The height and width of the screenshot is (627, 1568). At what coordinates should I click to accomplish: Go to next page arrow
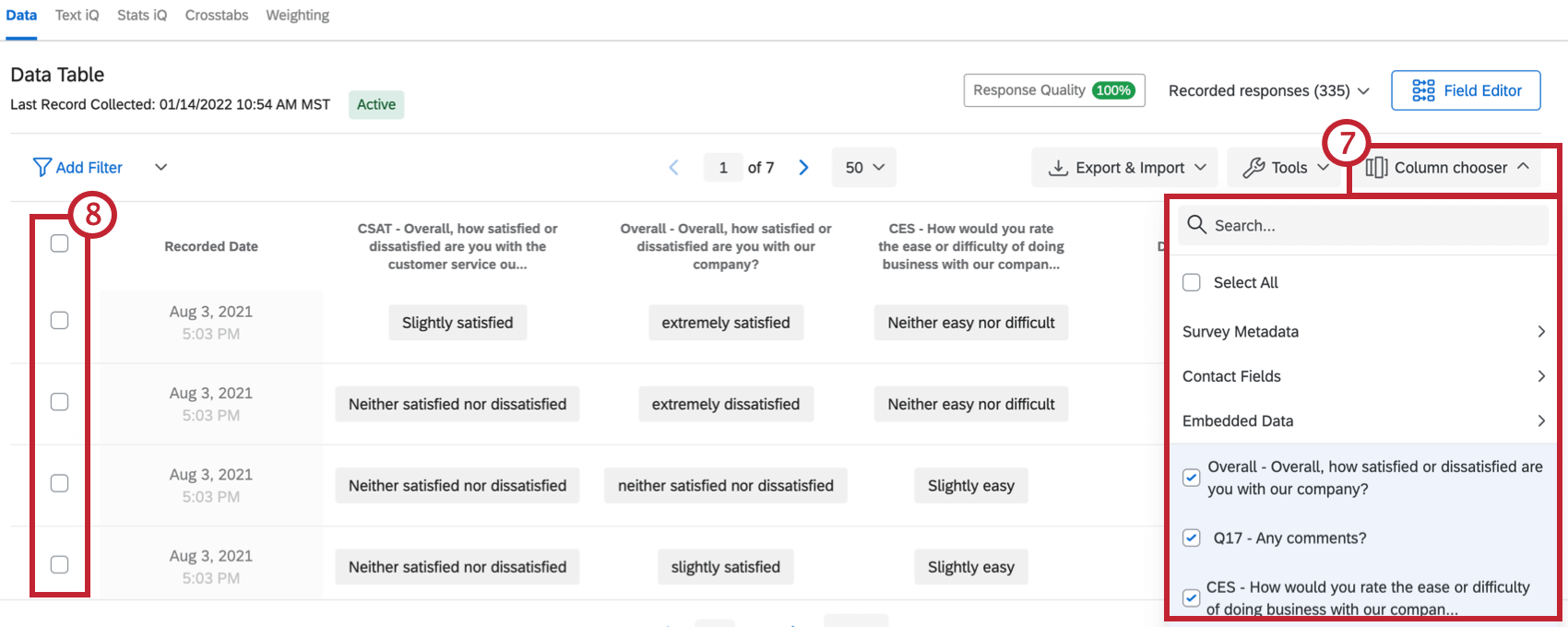pos(803,168)
